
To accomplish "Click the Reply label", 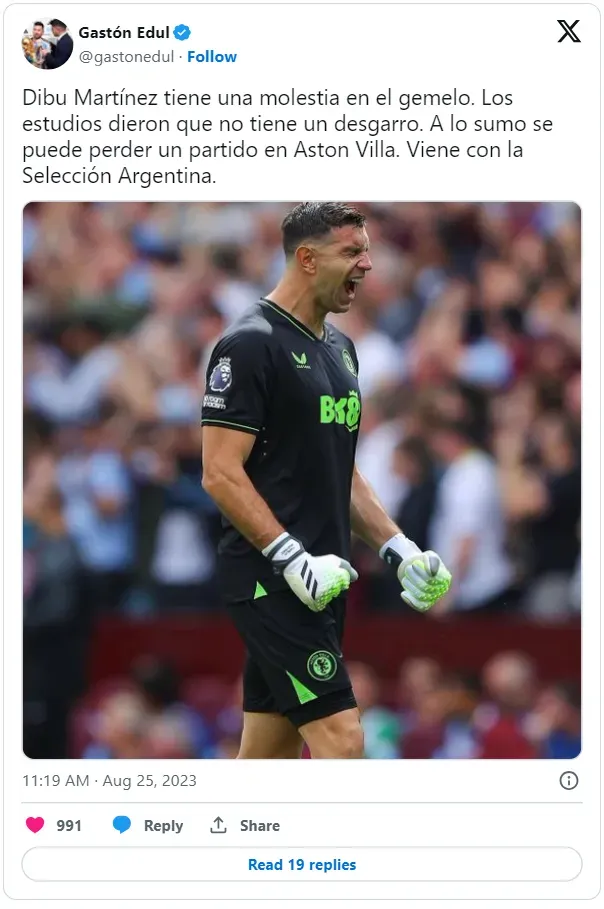I will click(163, 826).
